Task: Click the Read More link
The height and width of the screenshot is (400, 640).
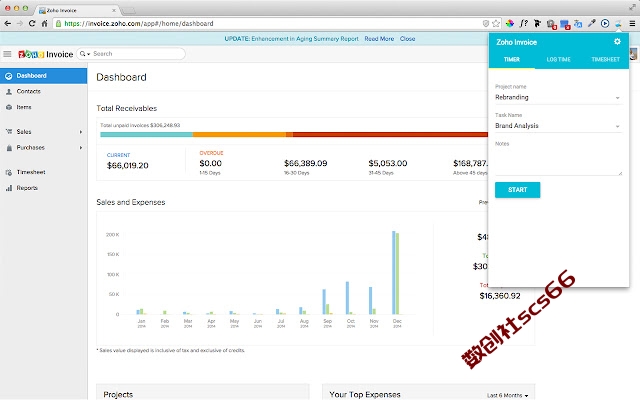Action: click(379, 39)
